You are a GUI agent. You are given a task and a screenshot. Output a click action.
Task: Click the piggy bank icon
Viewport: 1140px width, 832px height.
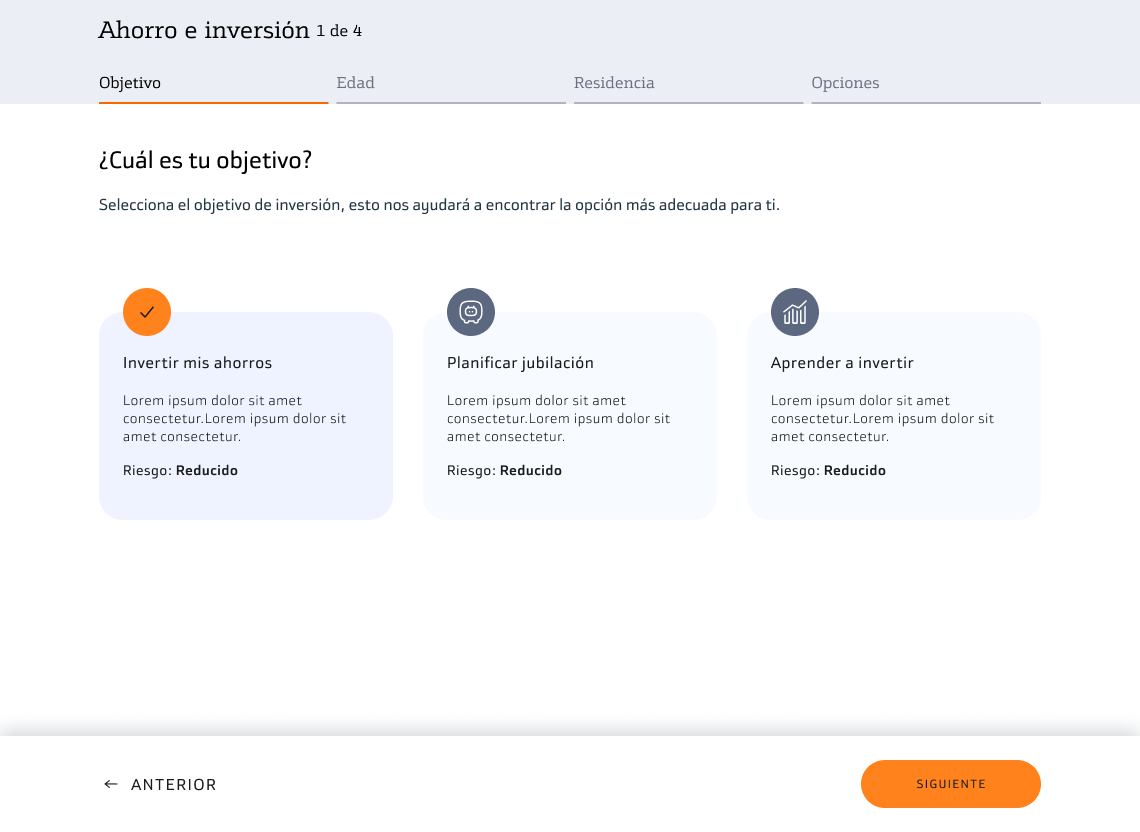pos(471,312)
